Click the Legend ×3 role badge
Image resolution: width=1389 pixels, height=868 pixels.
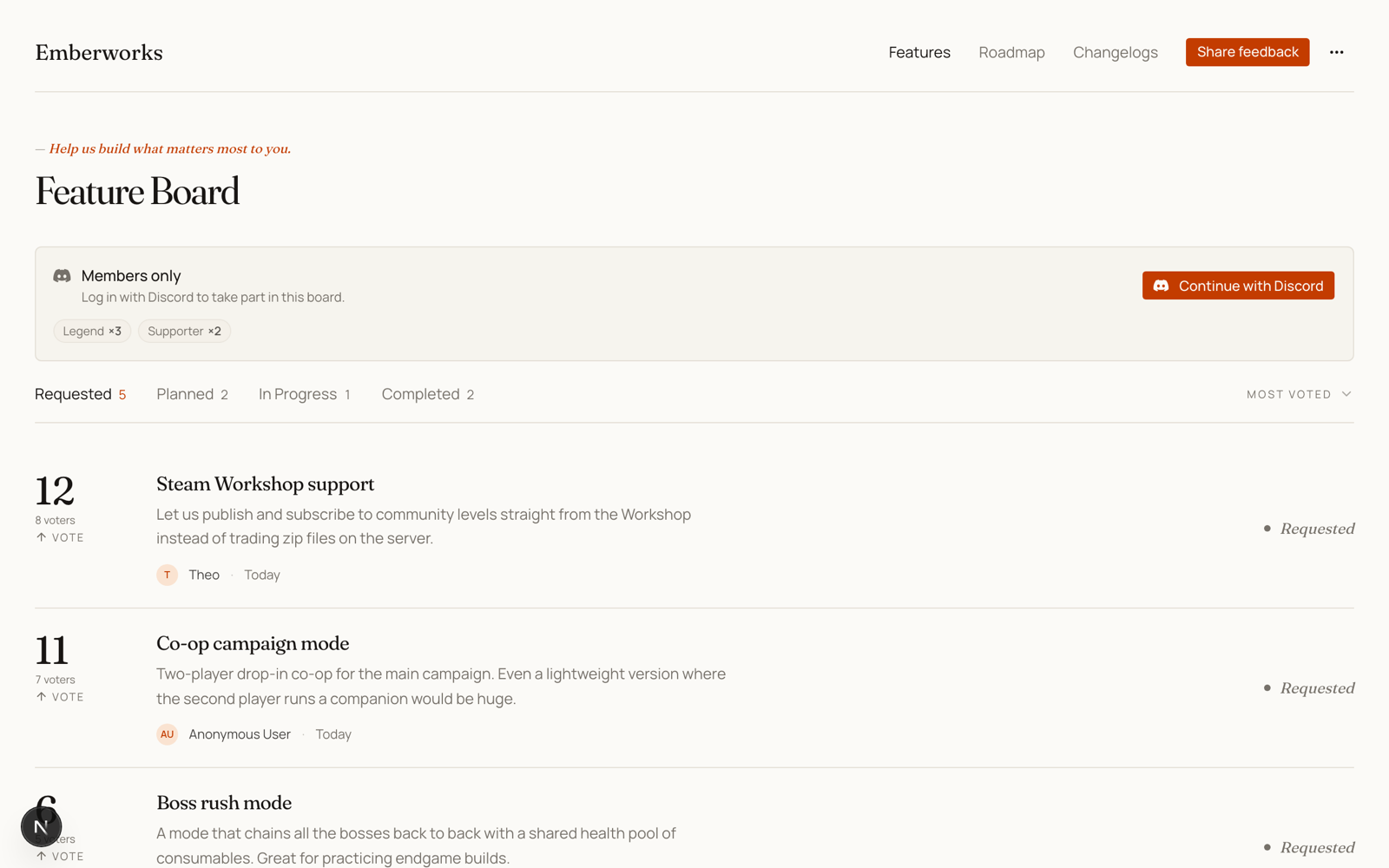pos(92,331)
